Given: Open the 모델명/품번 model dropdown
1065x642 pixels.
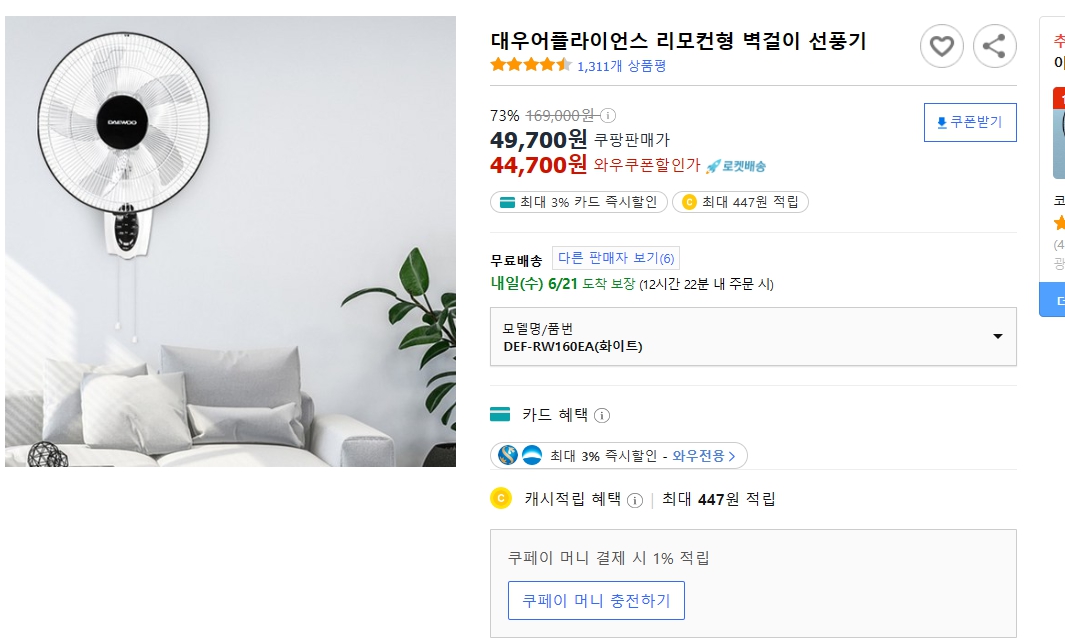Looking at the screenshot, I should 753,337.
